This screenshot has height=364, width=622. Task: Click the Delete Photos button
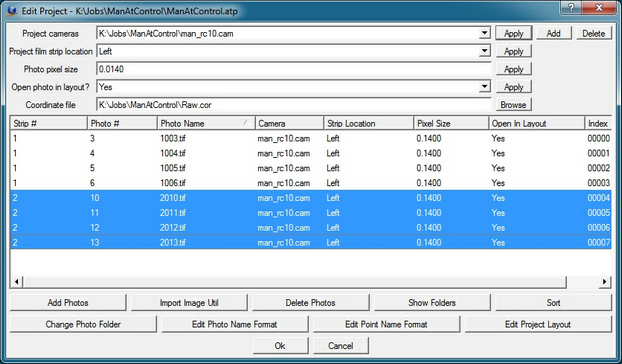(310, 303)
